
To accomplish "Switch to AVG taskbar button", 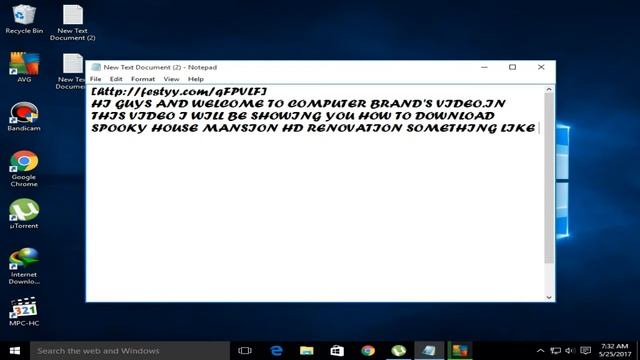I will [x=460, y=351].
